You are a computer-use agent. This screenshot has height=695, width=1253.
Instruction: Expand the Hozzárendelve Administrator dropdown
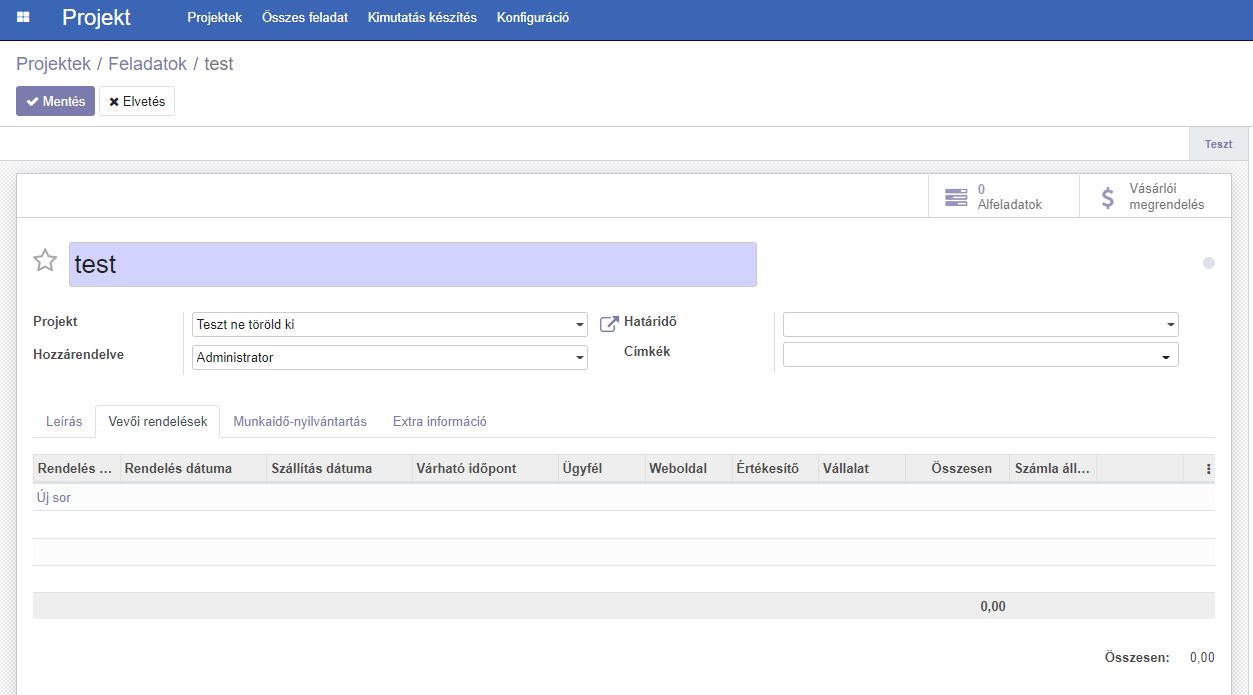point(390,357)
